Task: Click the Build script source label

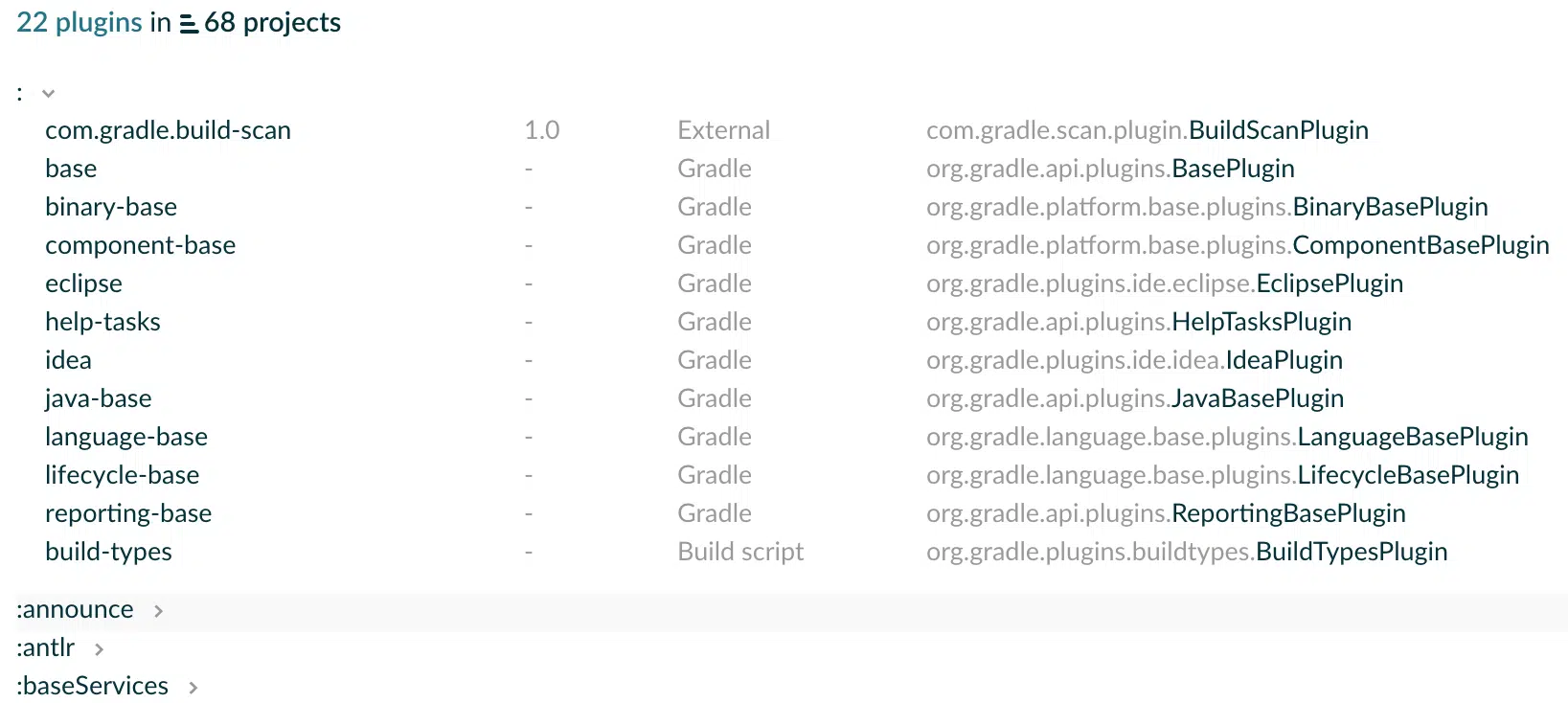Action: coord(740,552)
